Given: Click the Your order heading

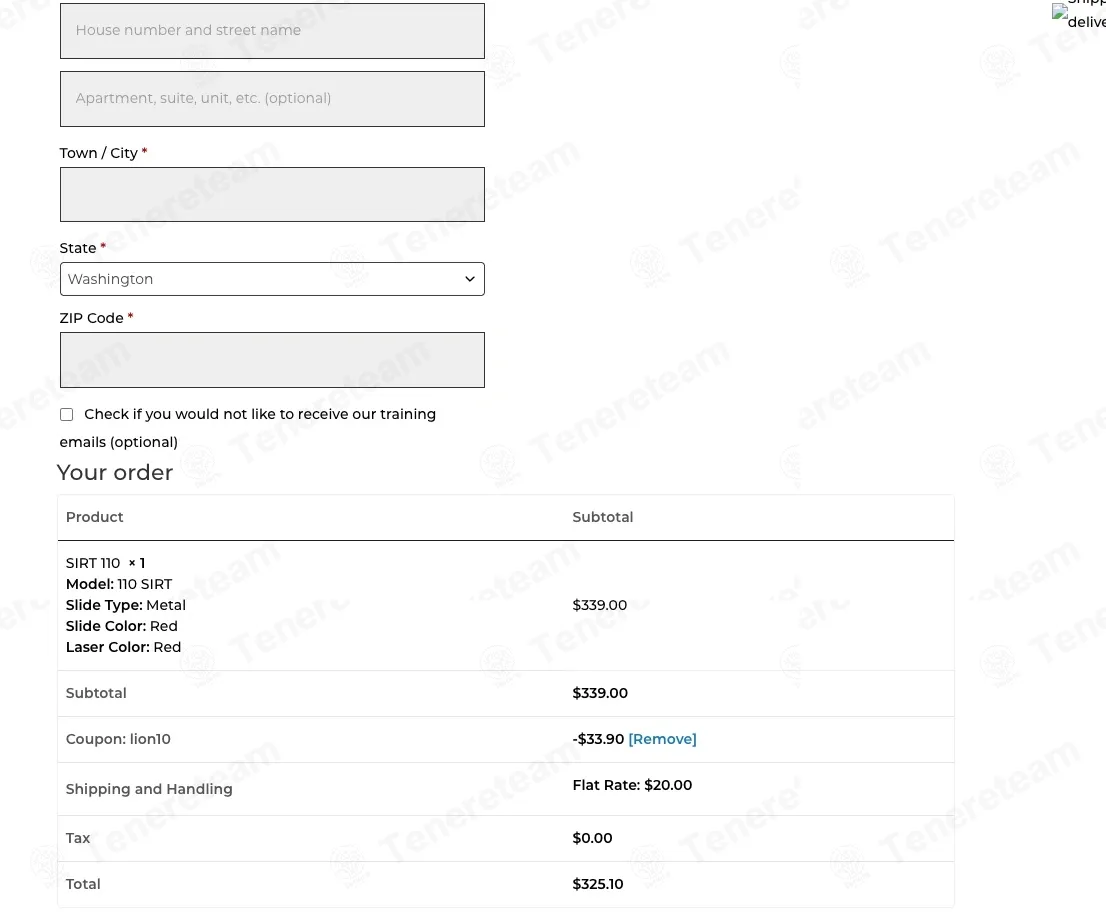Looking at the screenshot, I should (x=115, y=472).
